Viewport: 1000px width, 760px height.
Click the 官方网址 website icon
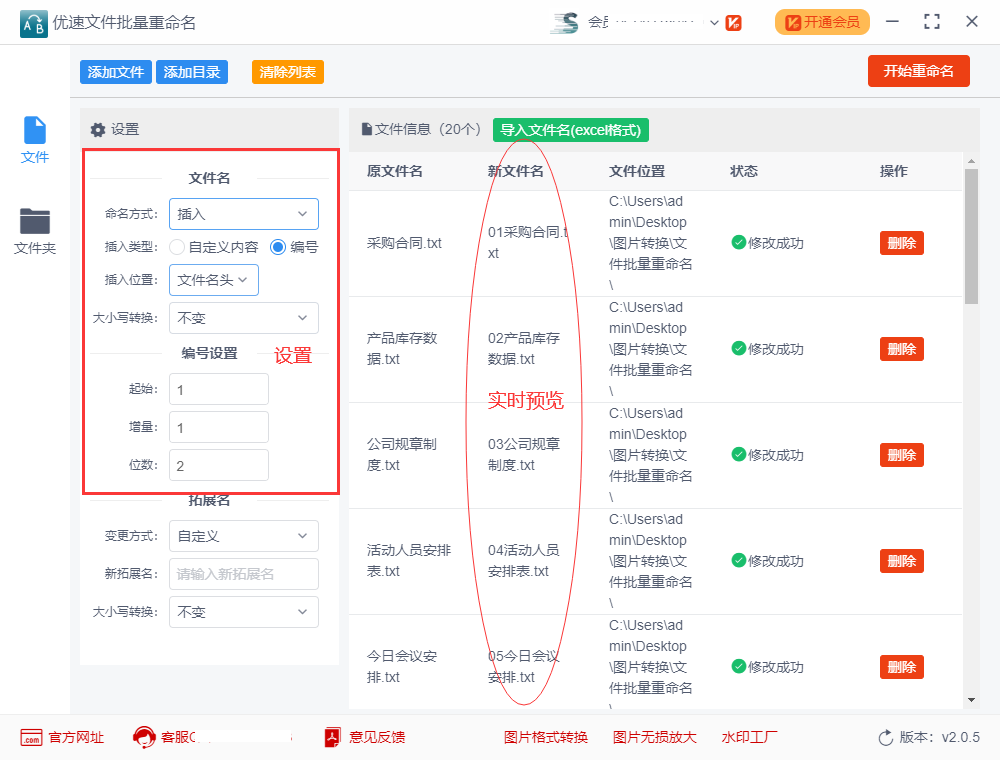pyautogui.click(x=31, y=738)
